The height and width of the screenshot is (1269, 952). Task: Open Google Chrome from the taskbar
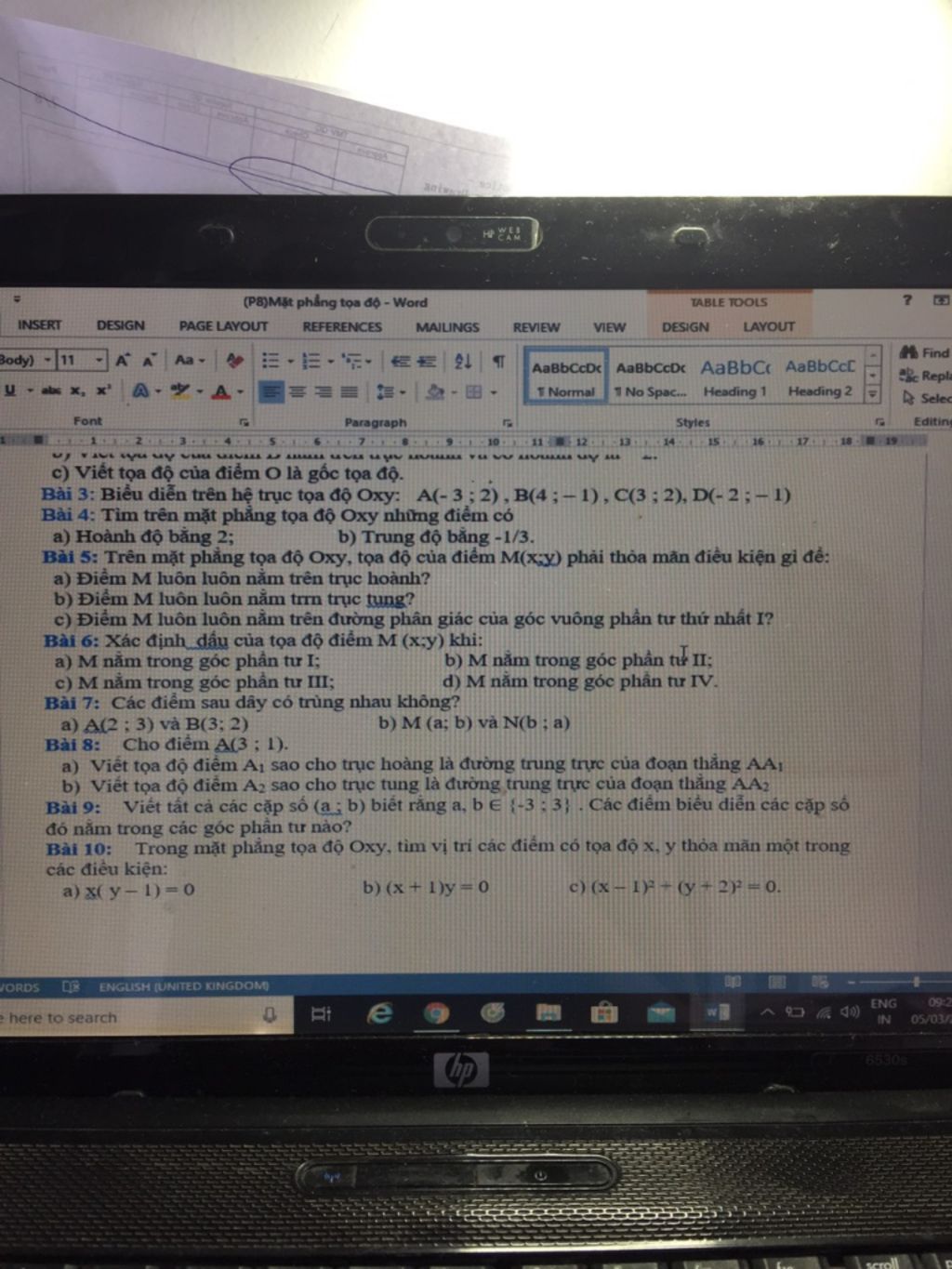tap(436, 1013)
